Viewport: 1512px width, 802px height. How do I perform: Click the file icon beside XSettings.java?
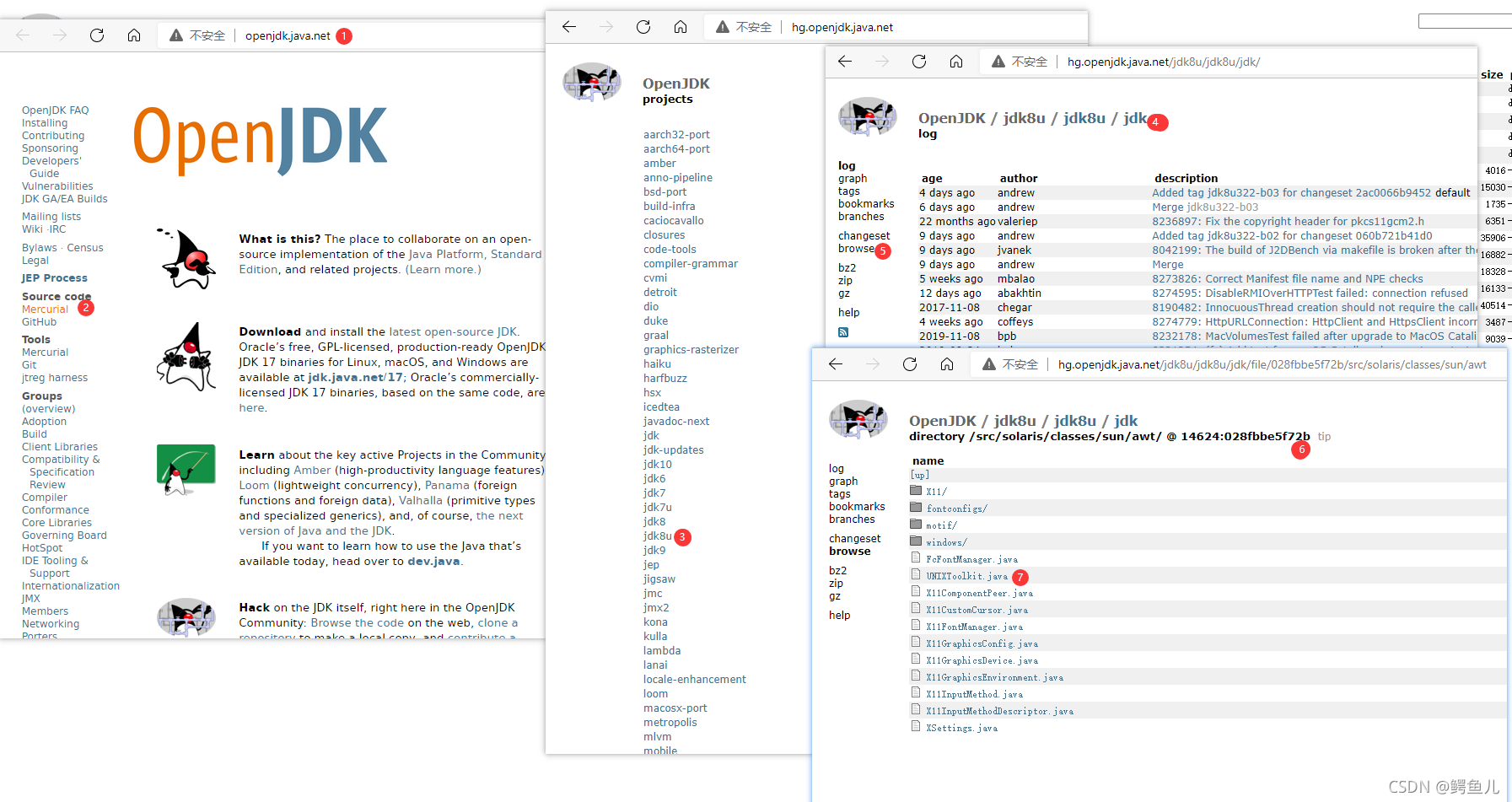916,726
